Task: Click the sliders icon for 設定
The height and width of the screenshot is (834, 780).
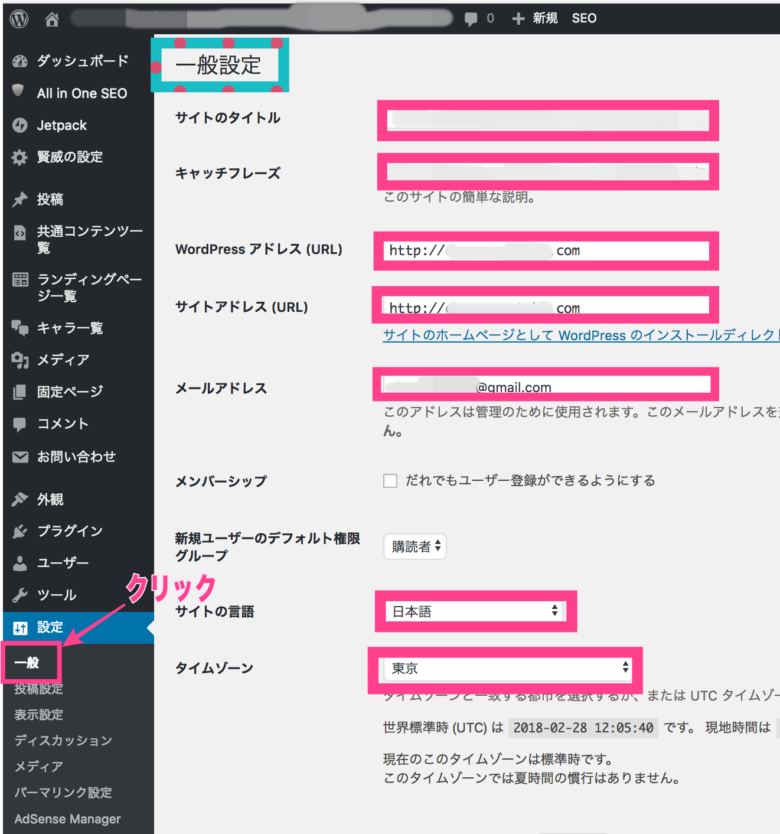Action: (x=20, y=628)
